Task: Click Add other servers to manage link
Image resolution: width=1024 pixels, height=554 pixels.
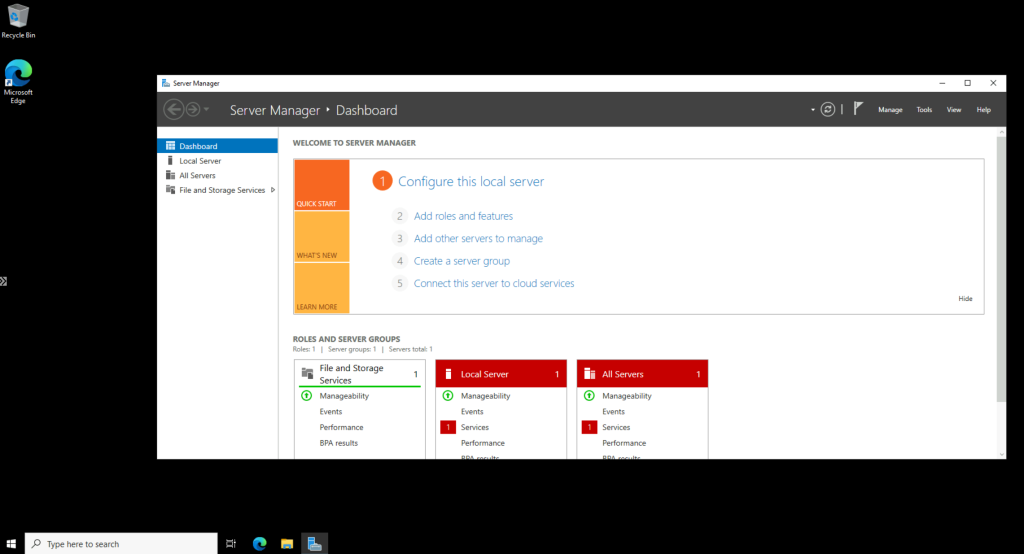Action: [478, 238]
